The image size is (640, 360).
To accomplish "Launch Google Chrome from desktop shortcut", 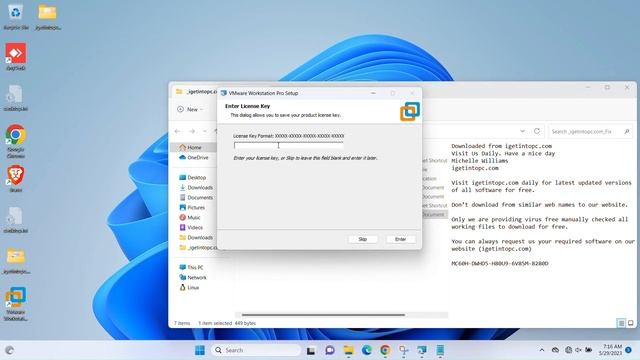I will tap(16, 141).
